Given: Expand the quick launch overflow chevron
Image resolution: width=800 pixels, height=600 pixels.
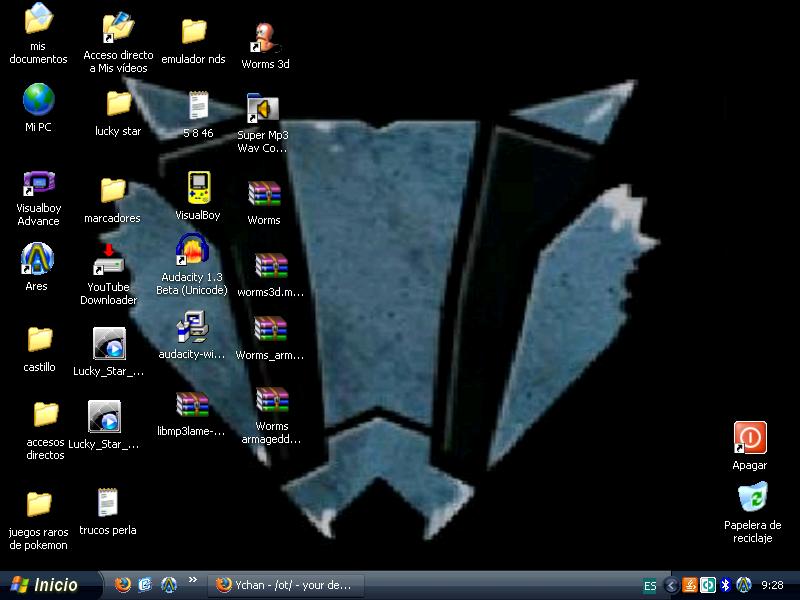Looking at the screenshot, I should coord(193,580).
